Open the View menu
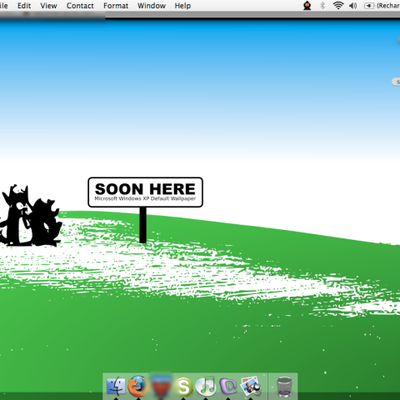 [49, 6]
